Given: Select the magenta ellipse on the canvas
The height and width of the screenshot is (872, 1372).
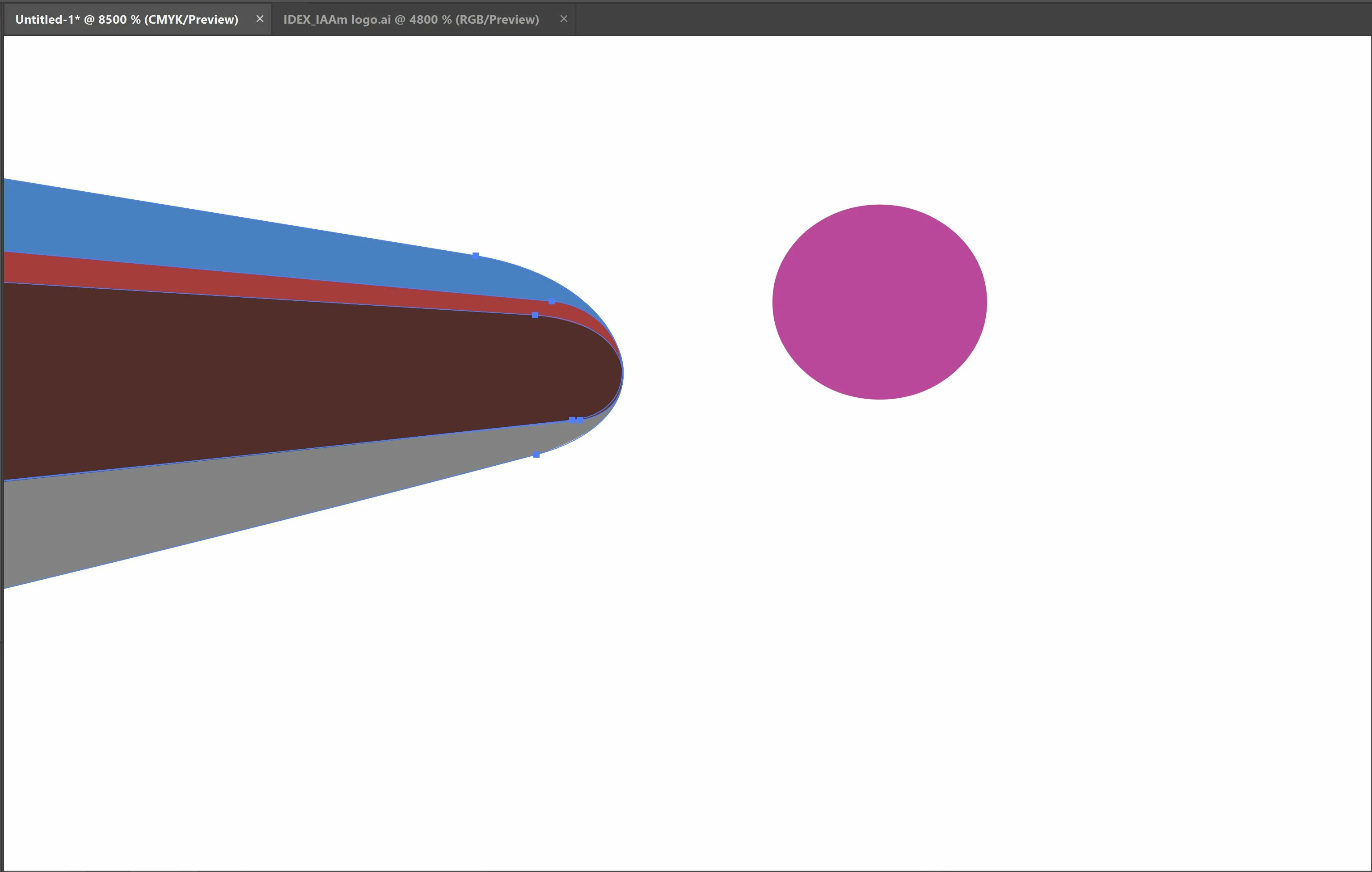Looking at the screenshot, I should [x=879, y=302].
